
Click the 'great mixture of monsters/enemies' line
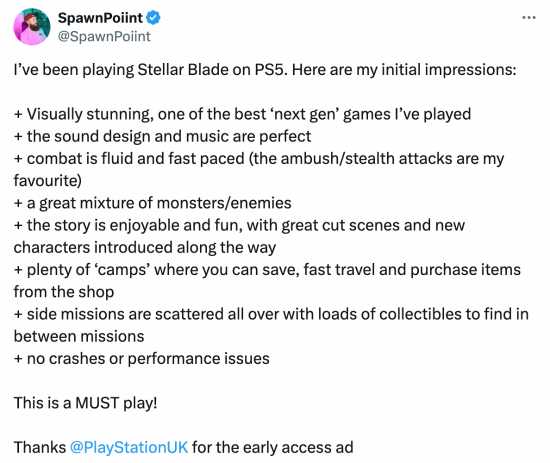click(x=153, y=203)
